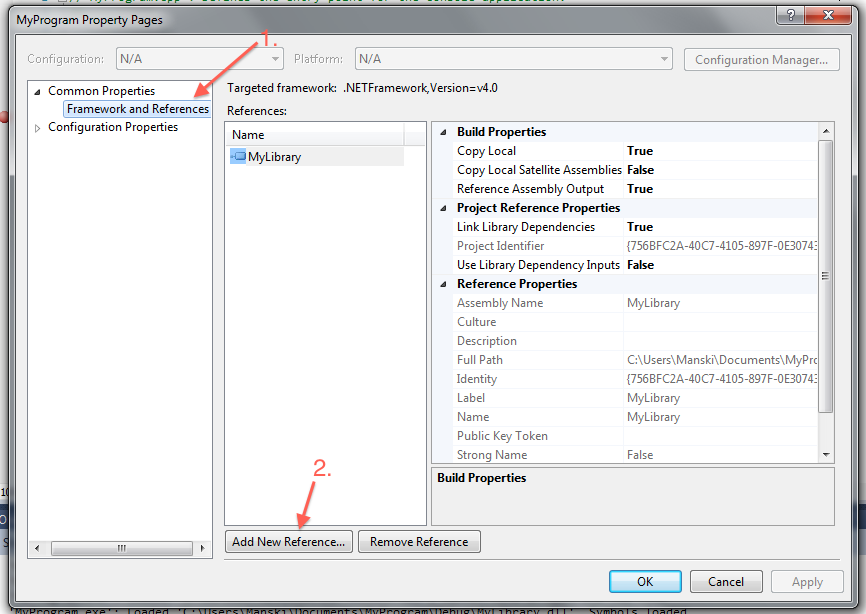Image resolution: width=866 pixels, height=614 pixels.
Task: Collapse the Build Properties section
Action: click(443, 132)
